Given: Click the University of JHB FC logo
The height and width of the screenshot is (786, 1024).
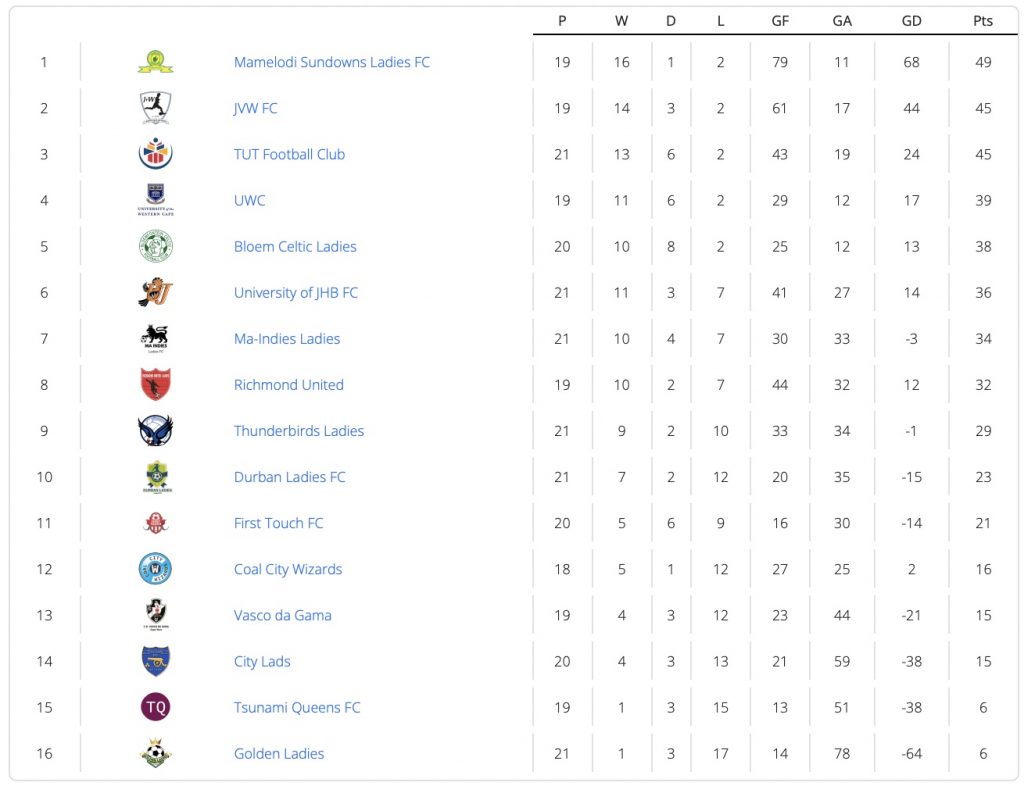Looking at the screenshot, I should click(x=155, y=292).
